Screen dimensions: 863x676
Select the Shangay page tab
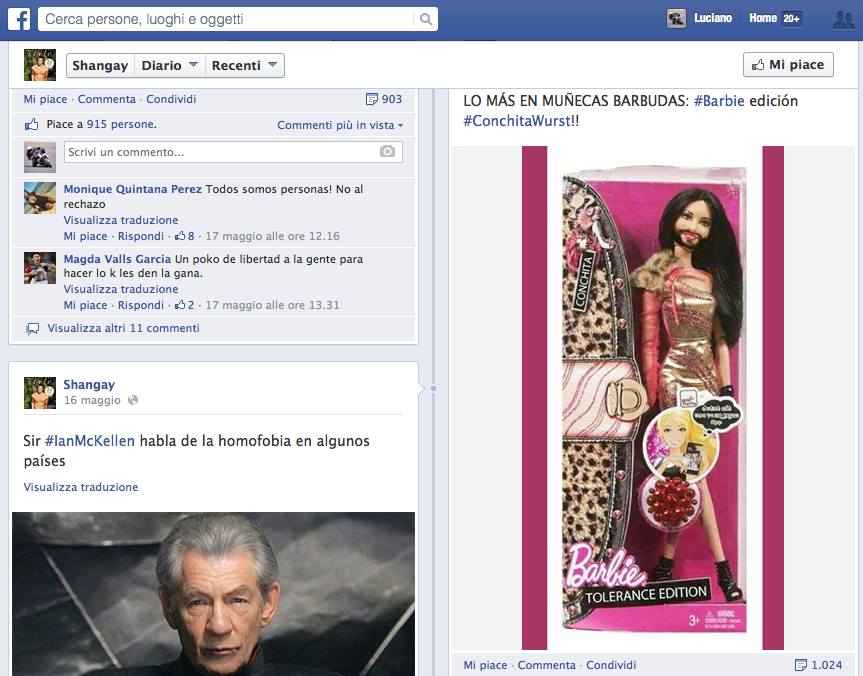tap(100, 66)
